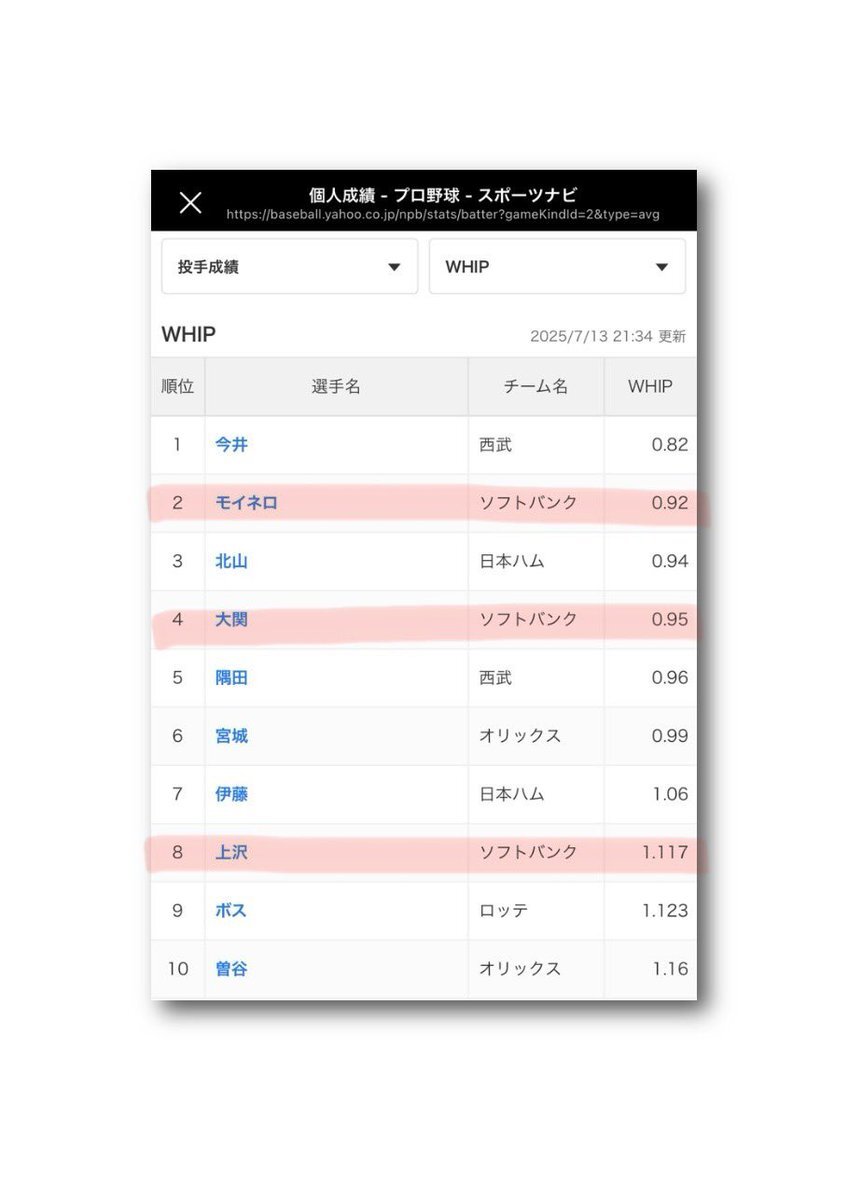The height and width of the screenshot is (1200, 862).
Task: Open player 上沢 profile link
Action: 231,853
